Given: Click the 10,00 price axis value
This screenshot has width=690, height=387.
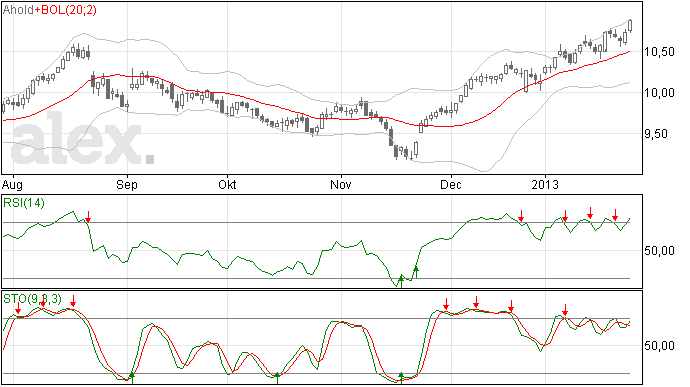Looking at the screenshot, I should [x=659, y=92].
